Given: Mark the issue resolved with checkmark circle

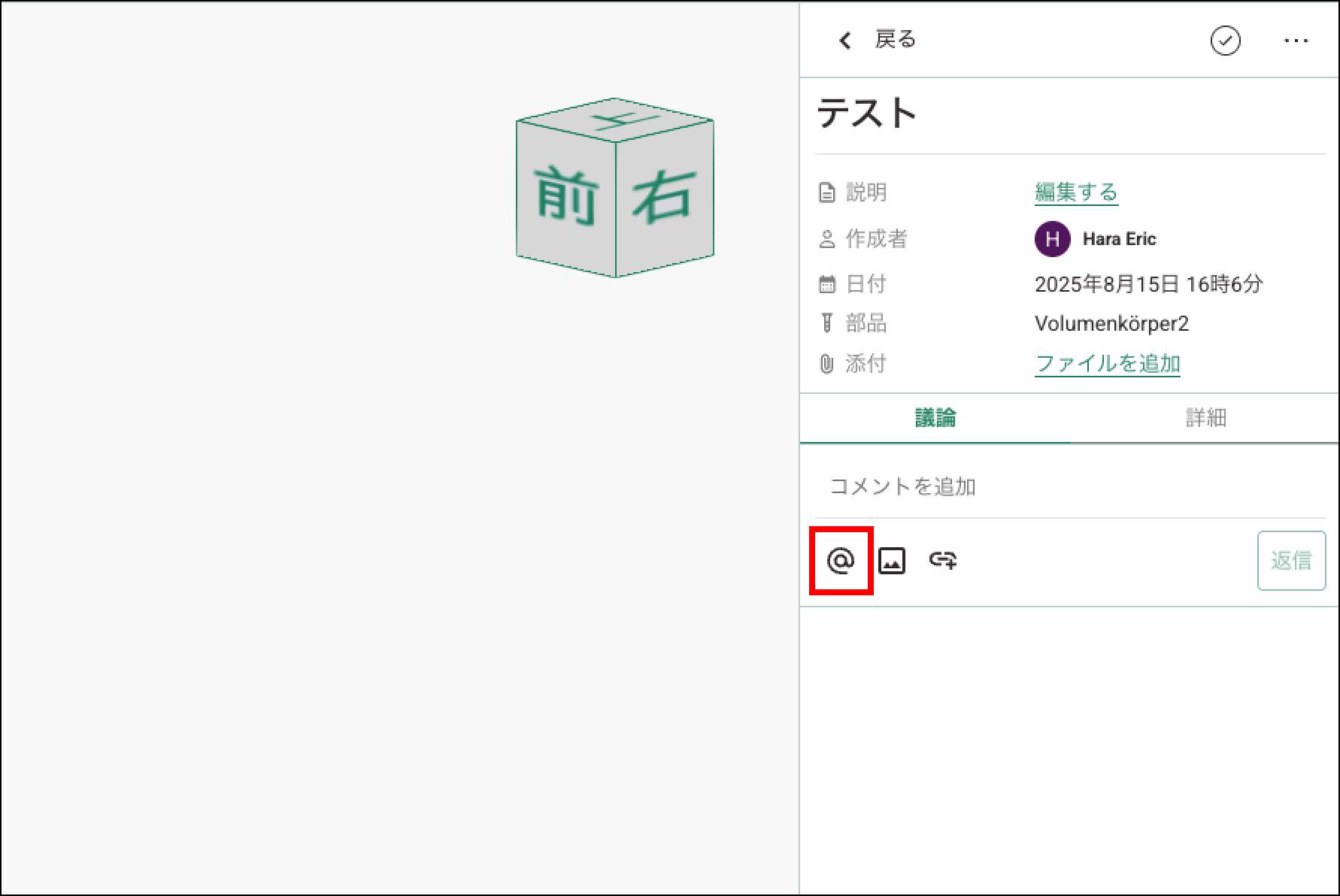Looking at the screenshot, I should pyautogui.click(x=1225, y=41).
